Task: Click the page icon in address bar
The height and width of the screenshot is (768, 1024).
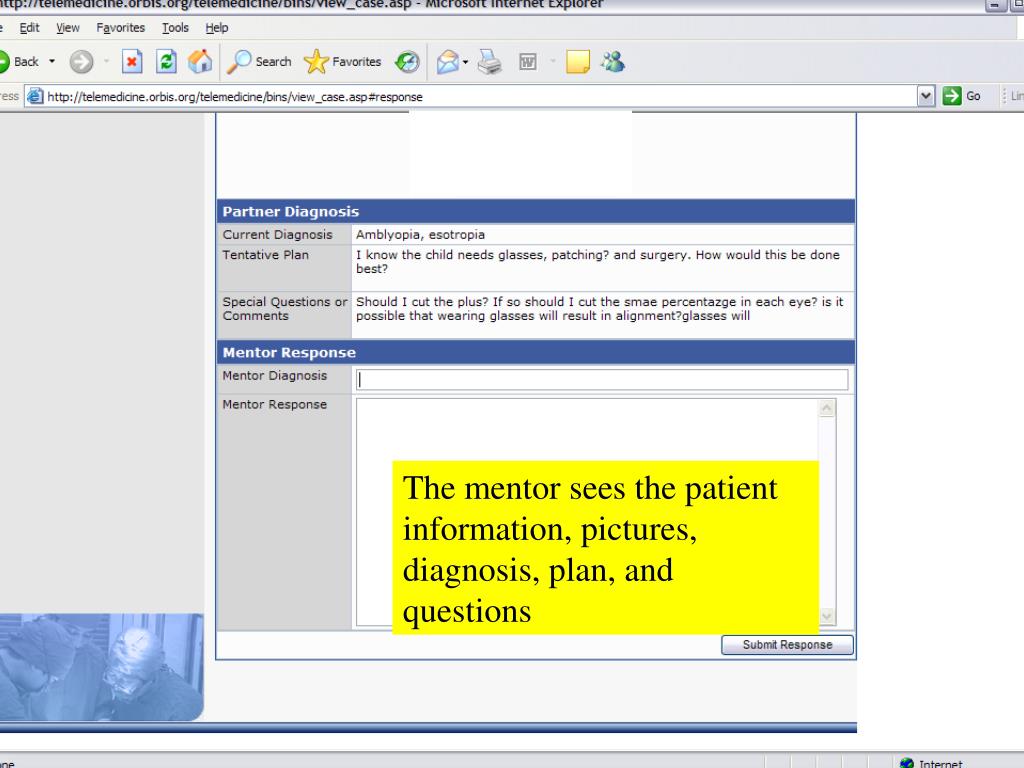Action: click(35, 97)
